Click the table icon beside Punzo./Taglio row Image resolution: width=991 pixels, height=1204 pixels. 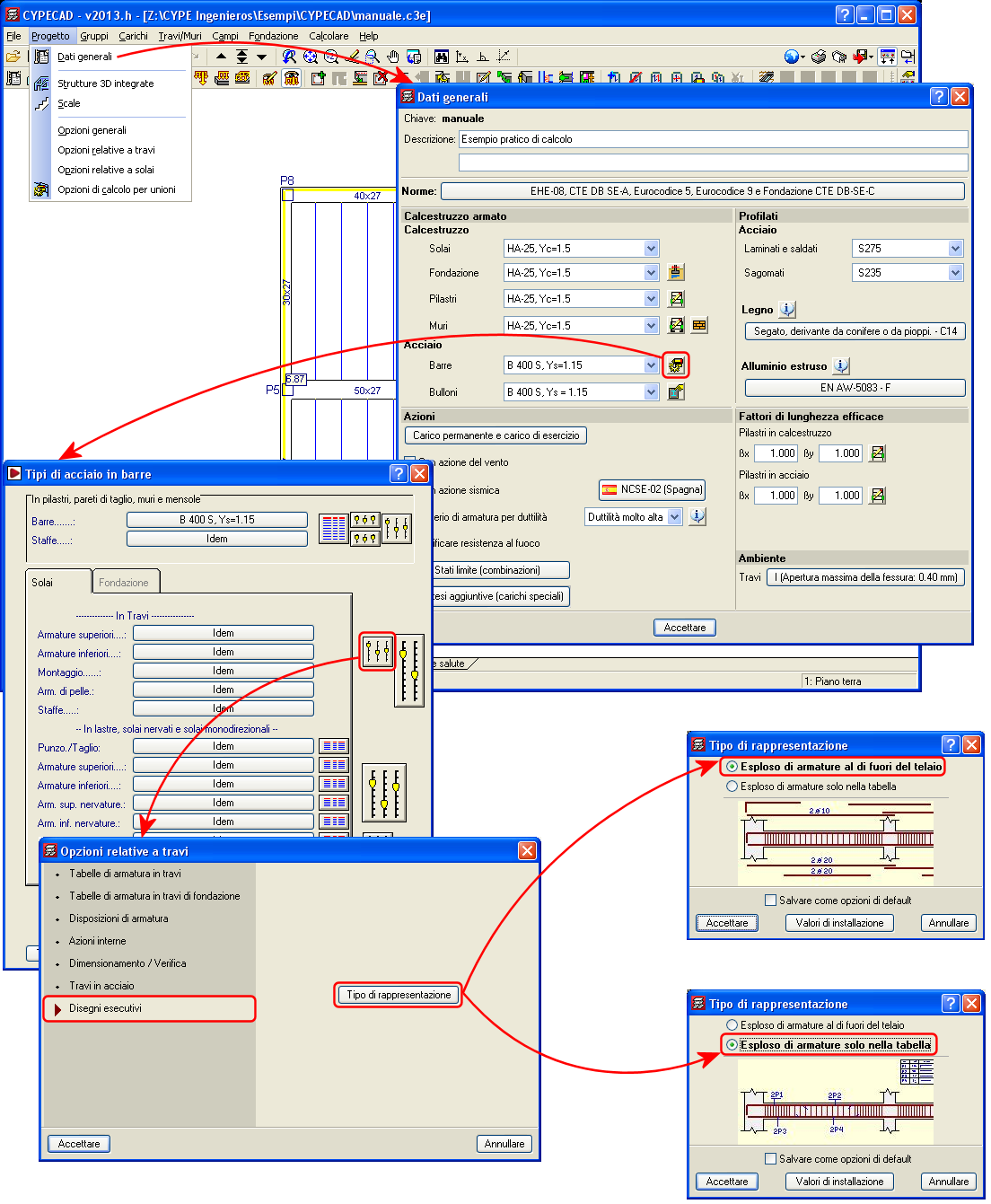335,746
